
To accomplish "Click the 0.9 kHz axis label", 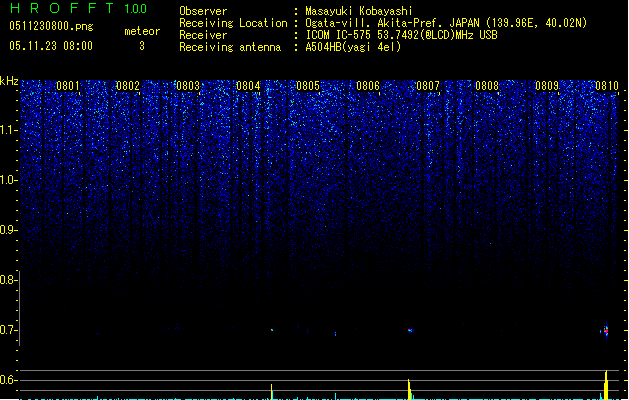I will (x=8, y=230).
